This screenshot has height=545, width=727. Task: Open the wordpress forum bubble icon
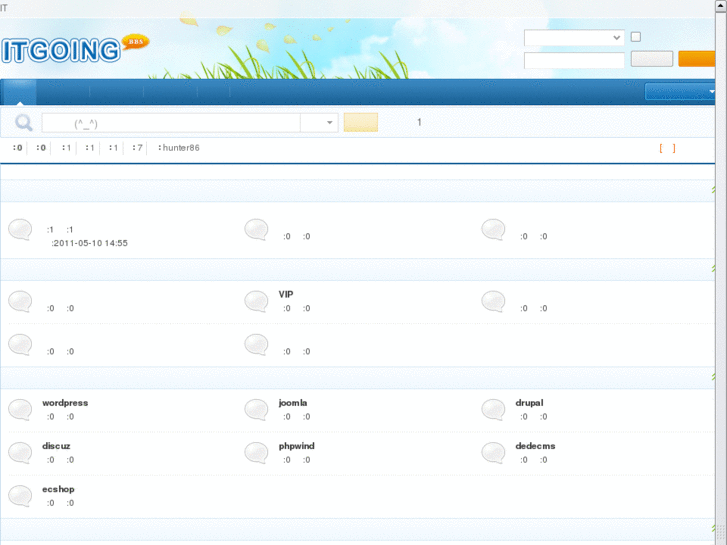point(20,409)
